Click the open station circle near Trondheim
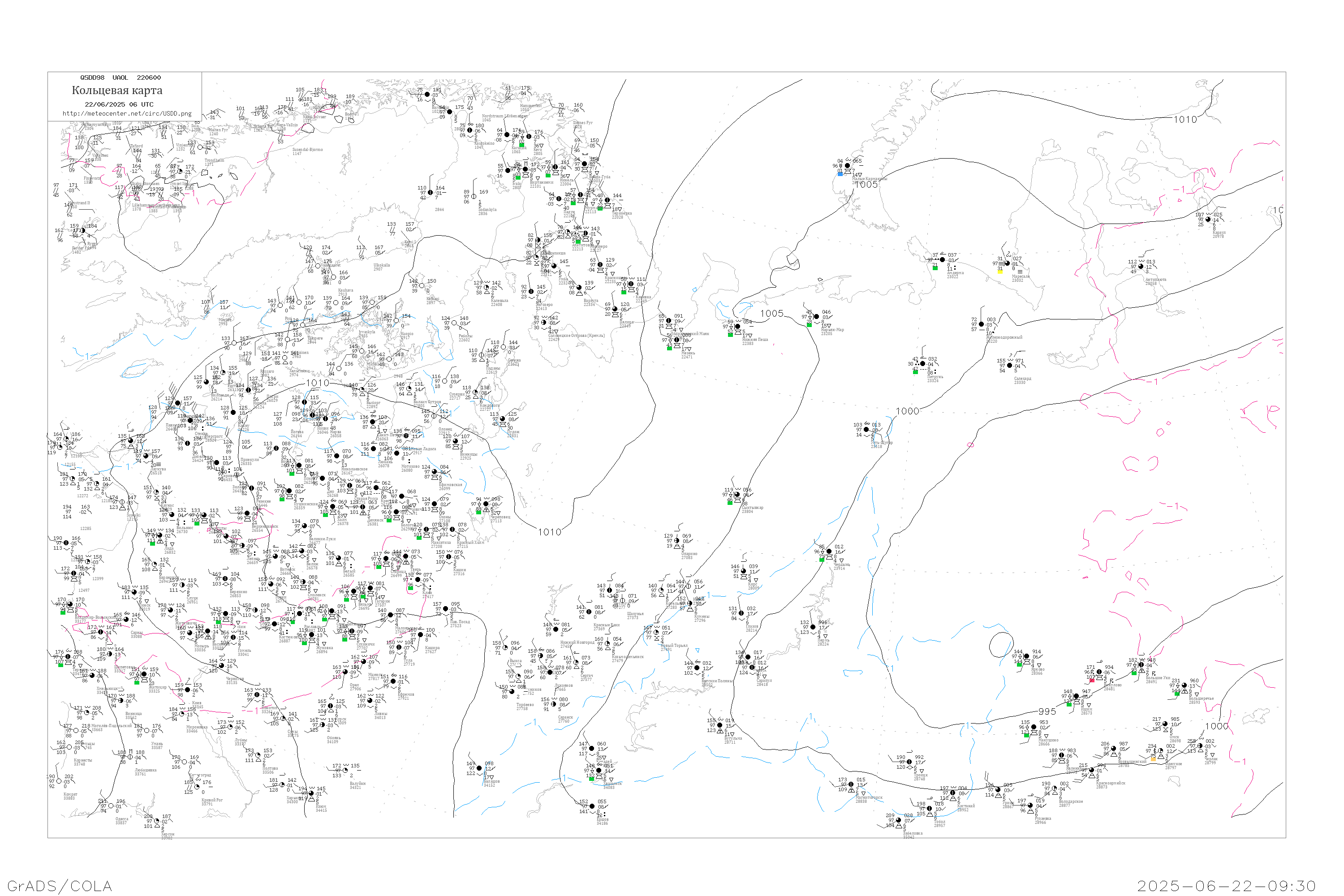Image resolution: width=1344 pixels, height=896 pixels. click(201, 147)
